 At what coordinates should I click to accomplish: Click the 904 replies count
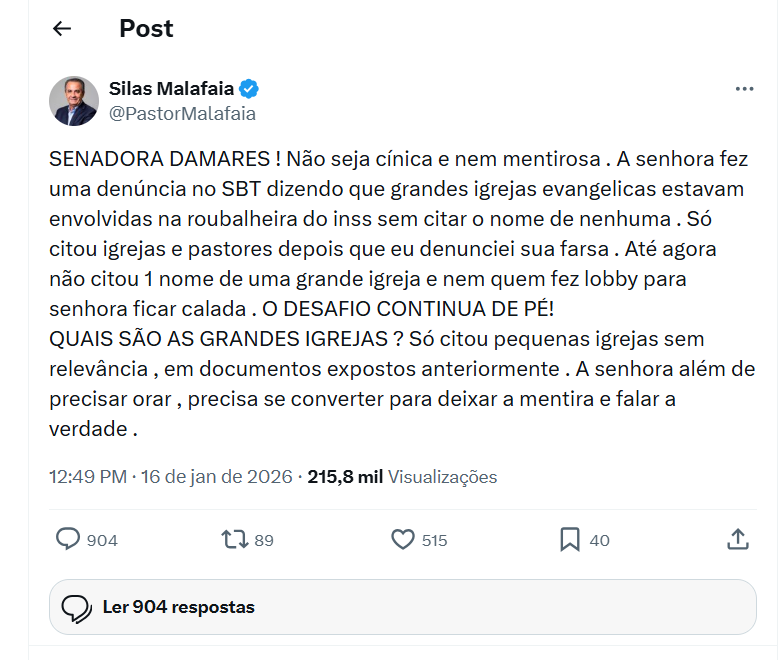click(102, 541)
